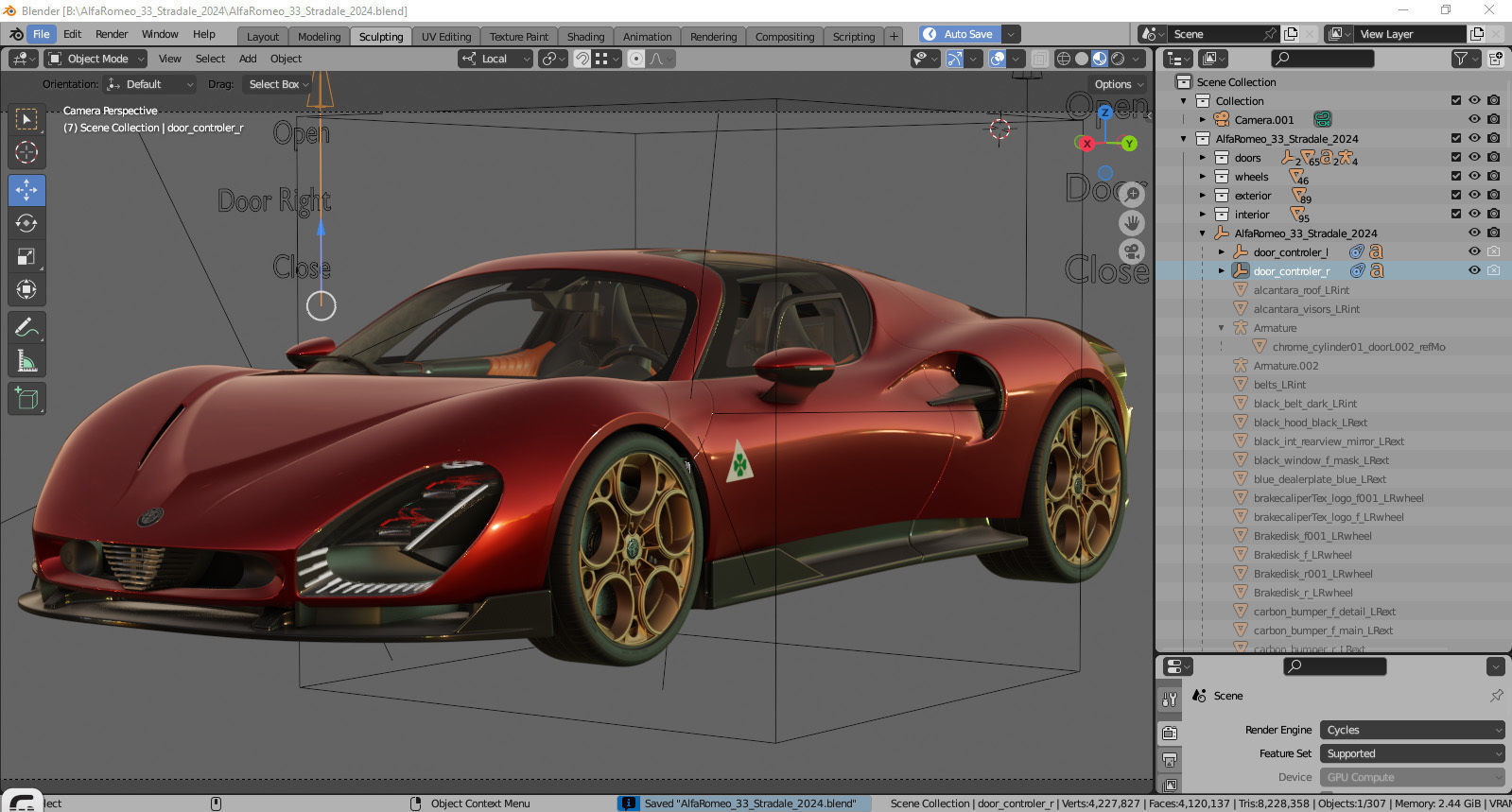1512x812 pixels.
Task: Click new scene icon beside Scene field
Action: tap(1291, 34)
